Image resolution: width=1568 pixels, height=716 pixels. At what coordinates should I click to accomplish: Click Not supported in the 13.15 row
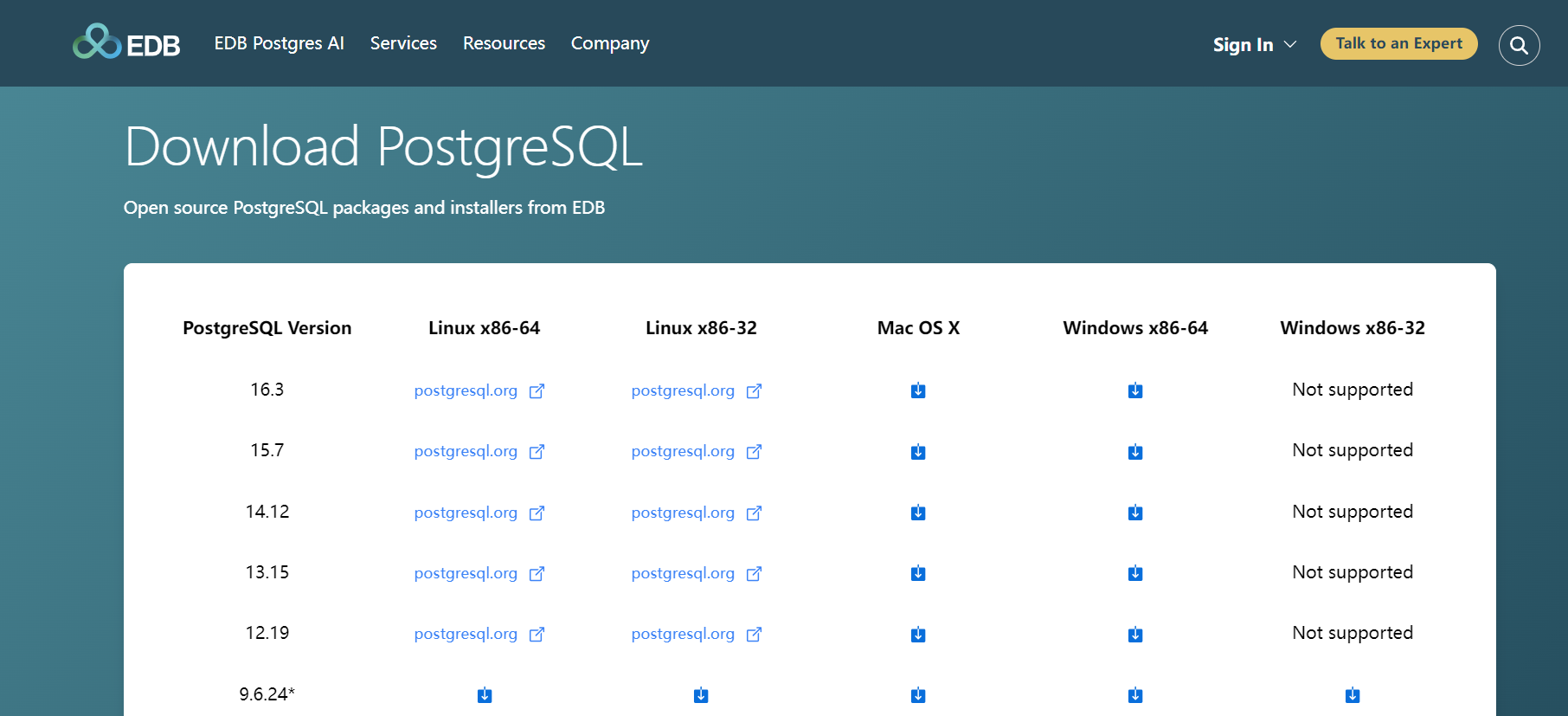tap(1353, 572)
